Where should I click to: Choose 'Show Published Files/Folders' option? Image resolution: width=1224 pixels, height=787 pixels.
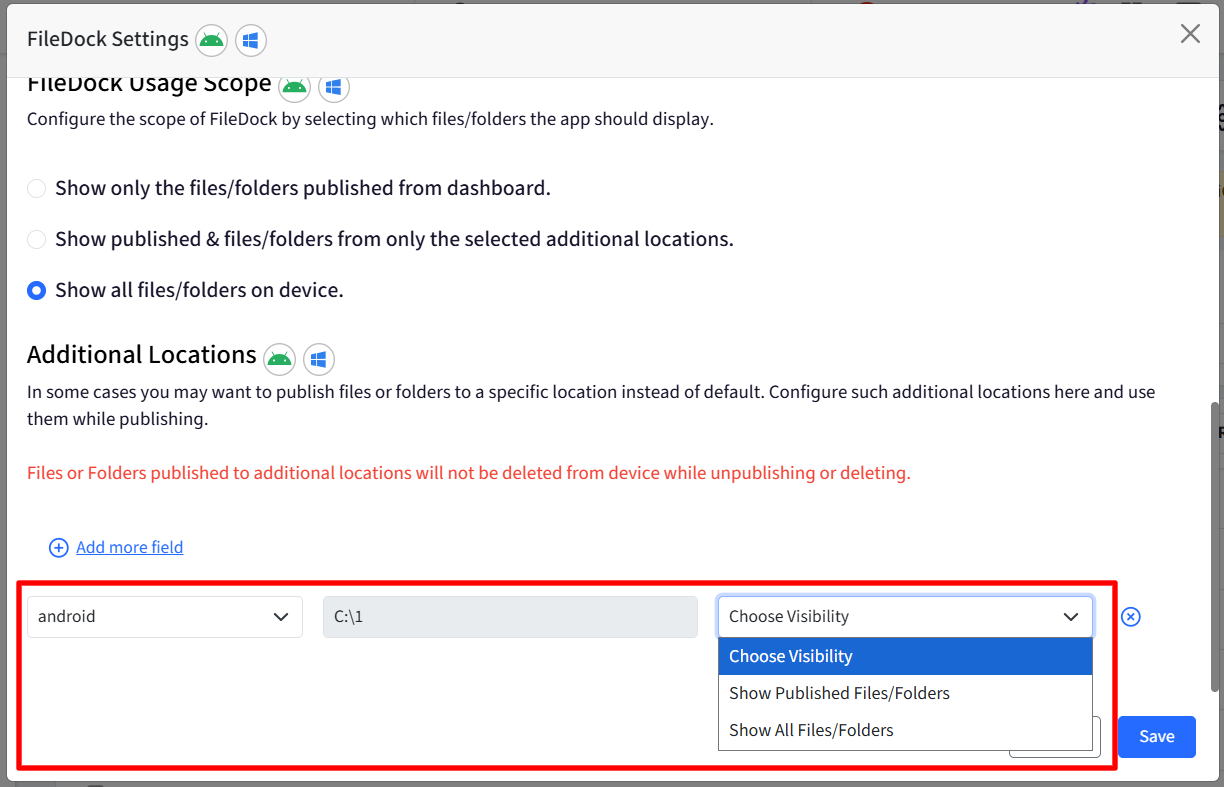click(x=905, y=693)
